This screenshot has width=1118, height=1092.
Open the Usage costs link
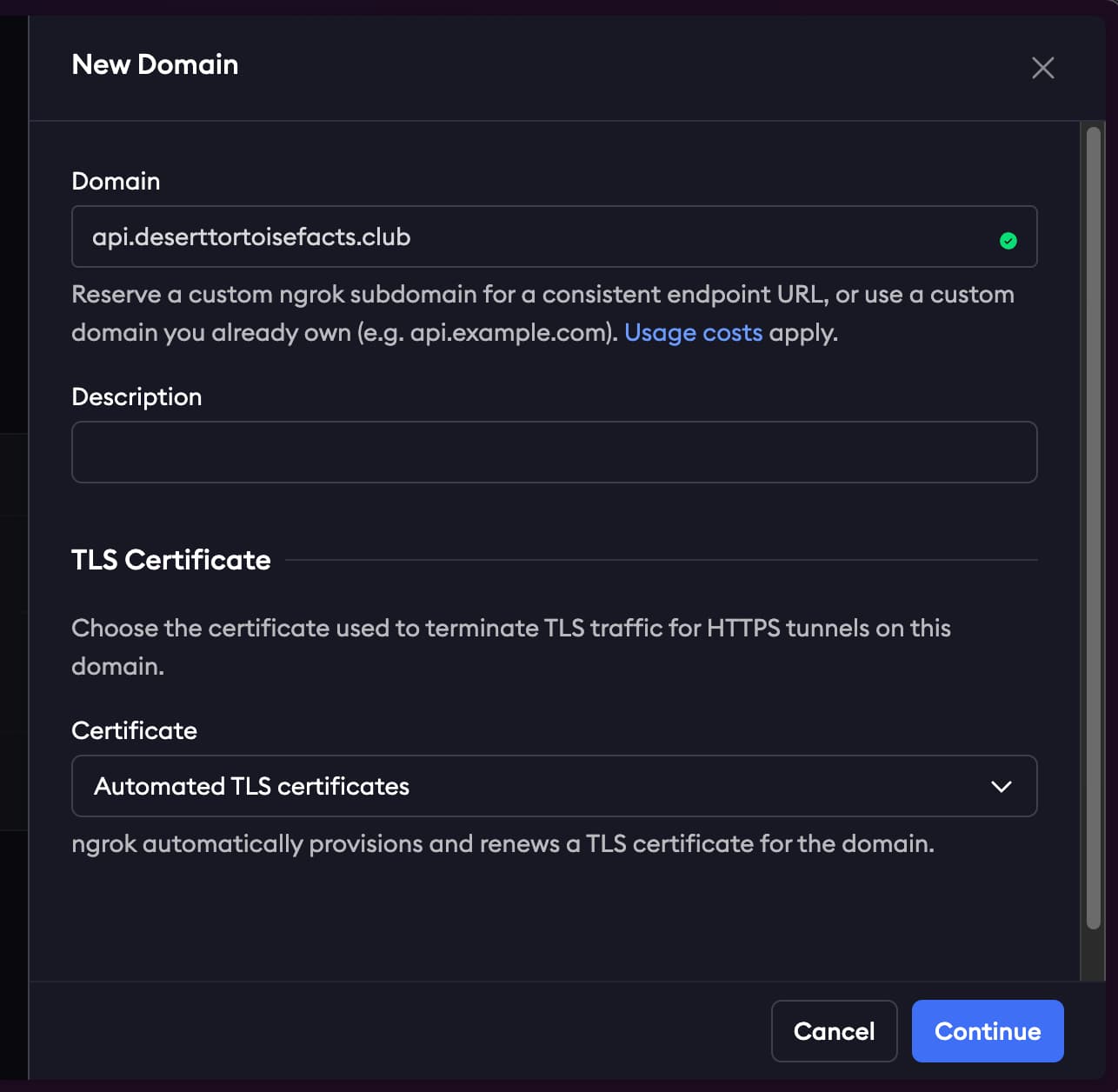tap(693, 333)
